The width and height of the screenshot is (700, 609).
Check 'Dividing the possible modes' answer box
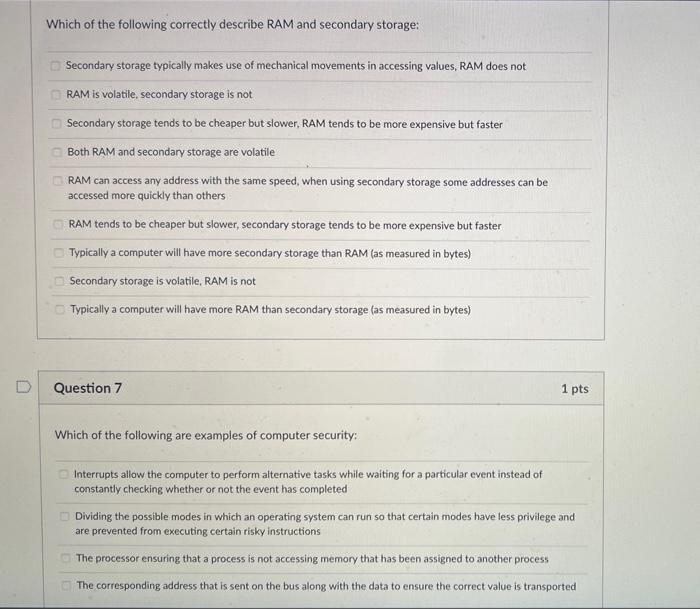(65, 518)
